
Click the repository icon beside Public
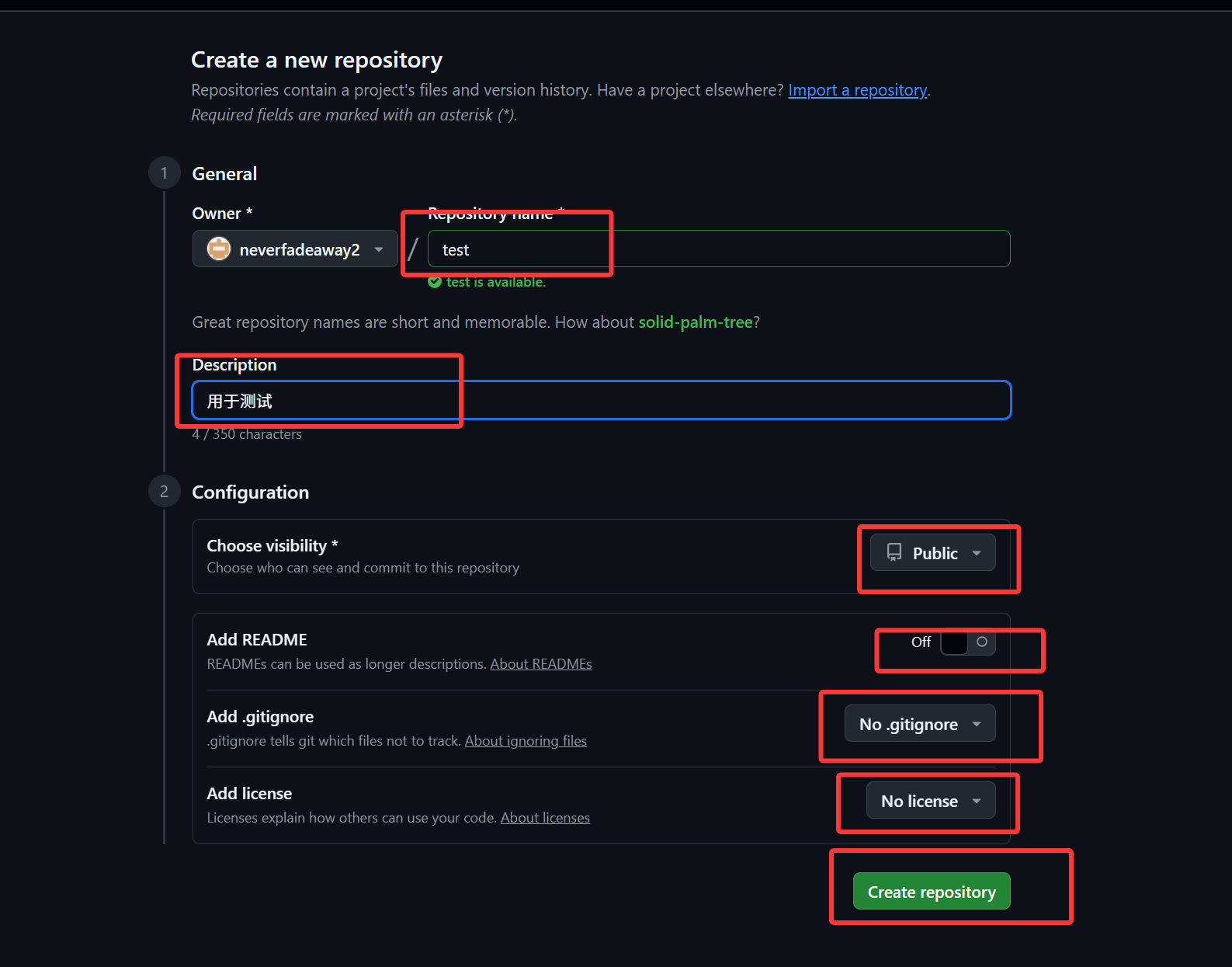pyautogui.click(x=894, y=552)
